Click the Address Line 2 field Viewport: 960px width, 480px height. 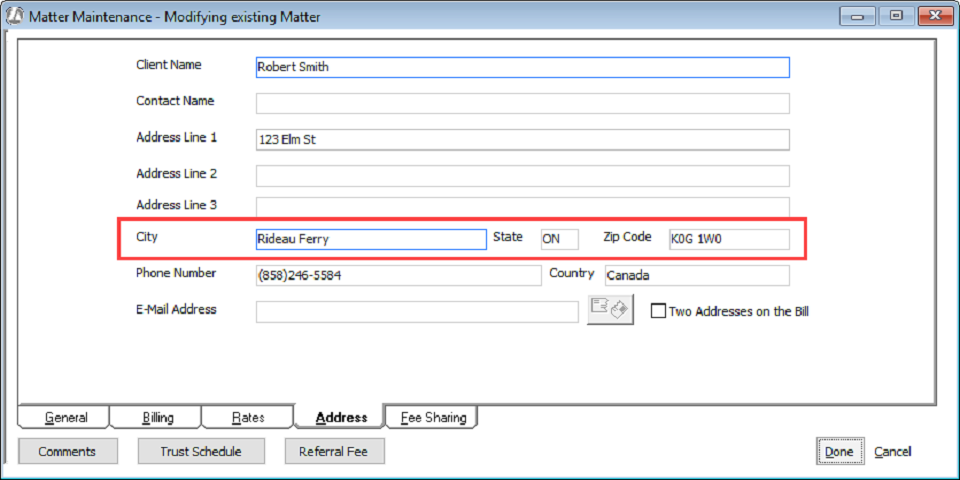tap(522, 176)
